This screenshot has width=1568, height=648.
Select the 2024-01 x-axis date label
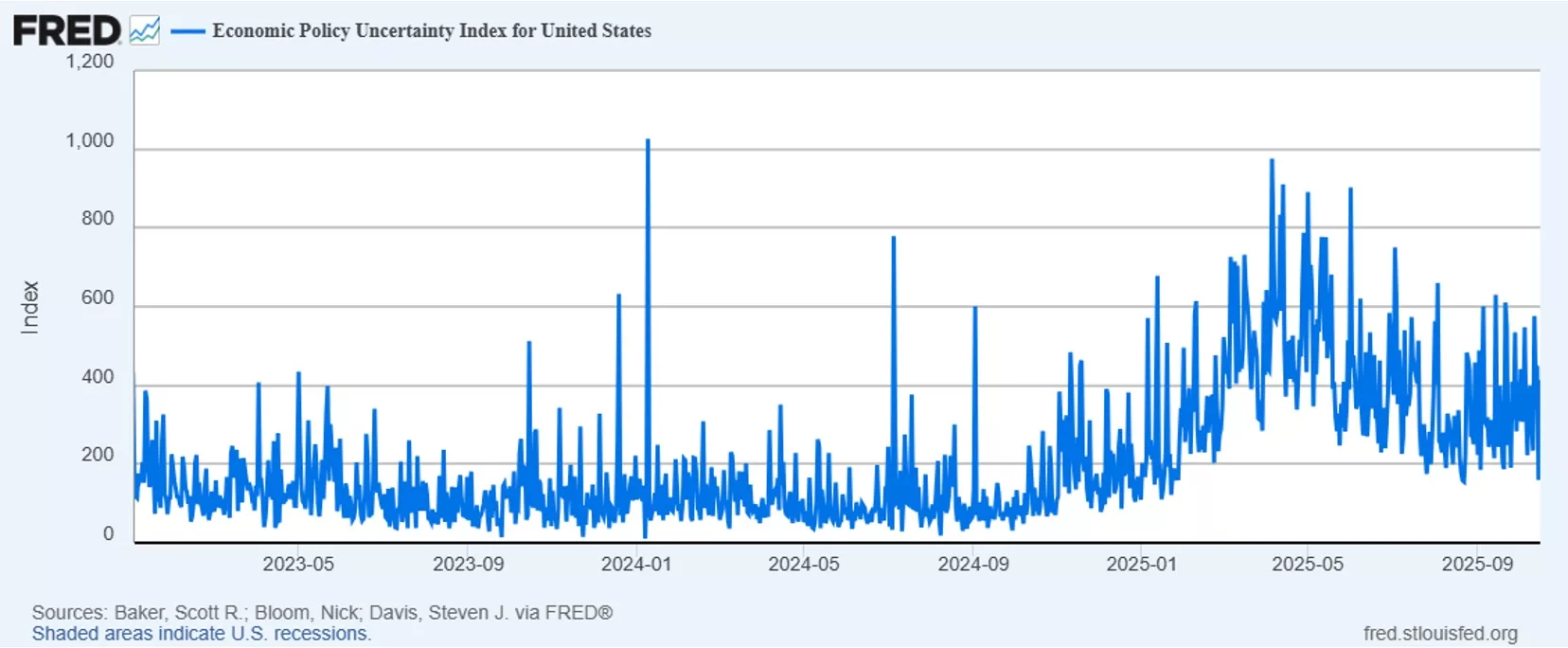coord(636,564)
